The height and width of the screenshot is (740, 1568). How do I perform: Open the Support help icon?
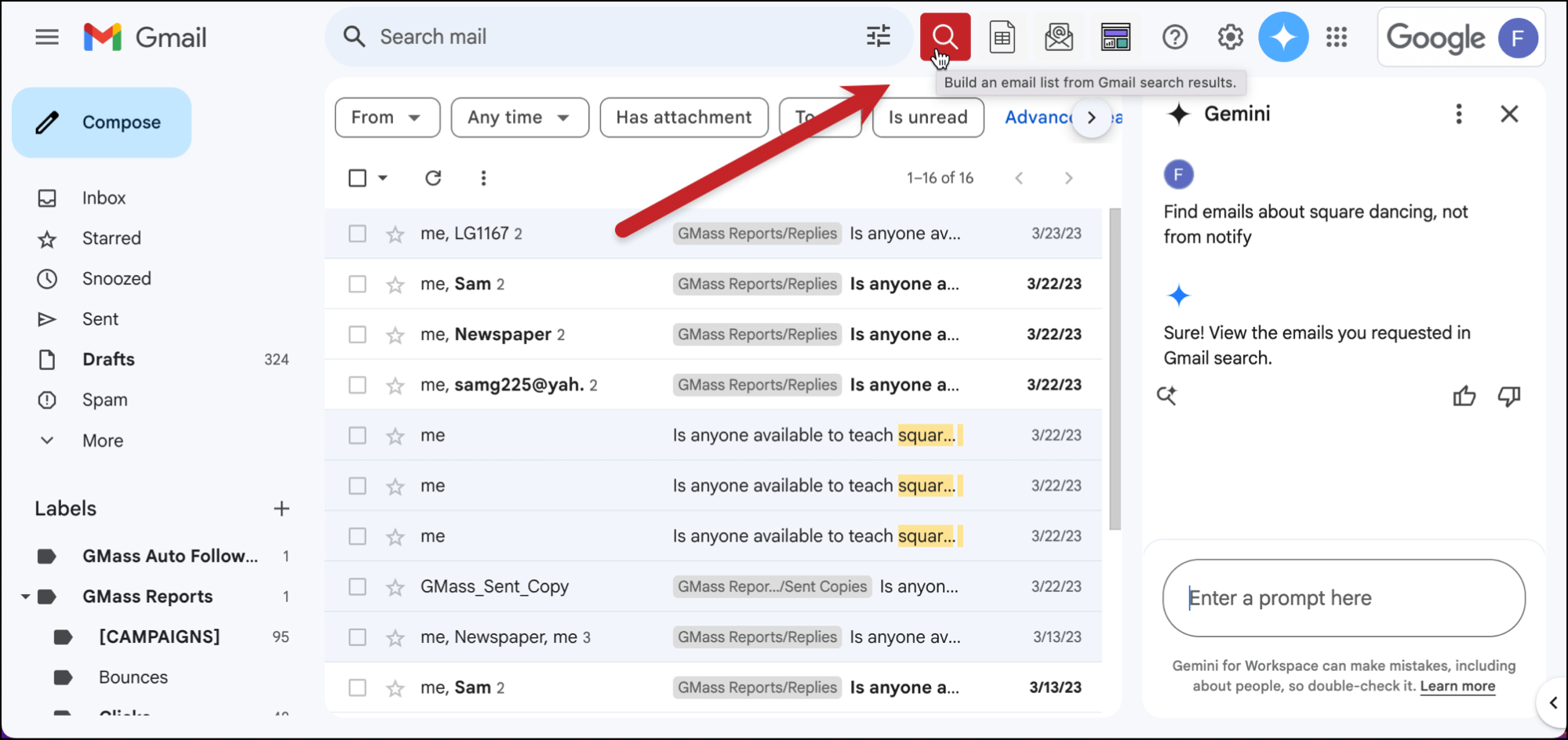pyautogui.click(x=1175, y=37)
